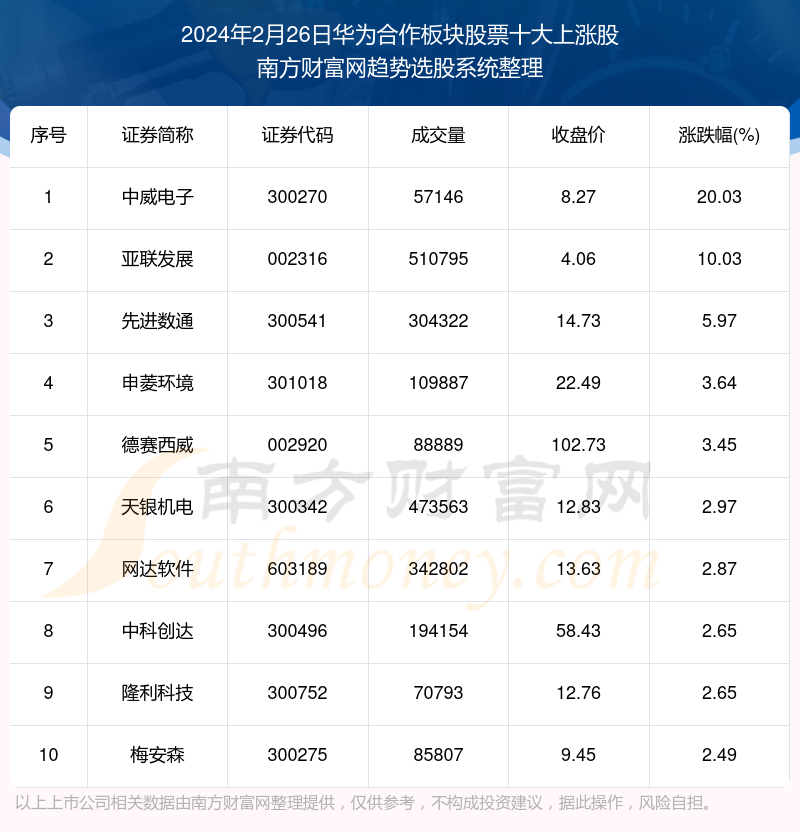Screen dimensions: 800x832
Task: Click stock code 300275
Action: click(x=298, y=755)
